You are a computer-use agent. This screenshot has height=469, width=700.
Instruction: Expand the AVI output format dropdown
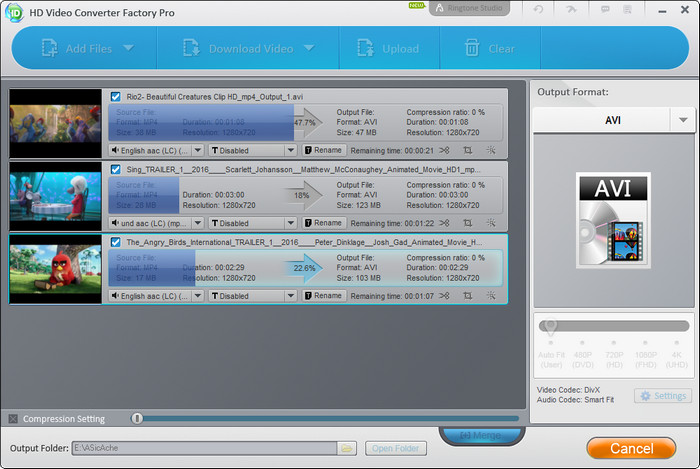683,120
